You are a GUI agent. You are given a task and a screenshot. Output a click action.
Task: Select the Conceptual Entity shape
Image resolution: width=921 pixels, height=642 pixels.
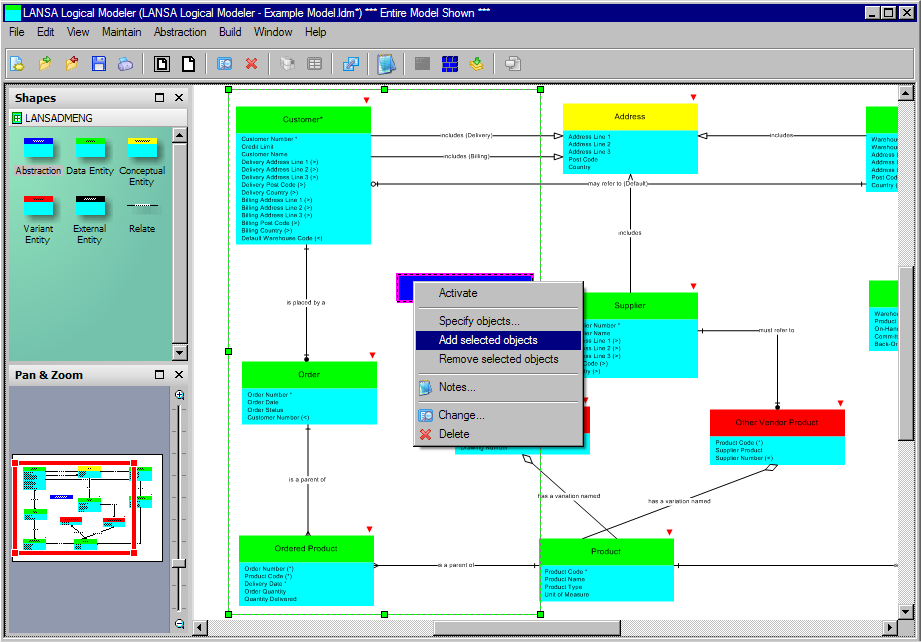142,162
